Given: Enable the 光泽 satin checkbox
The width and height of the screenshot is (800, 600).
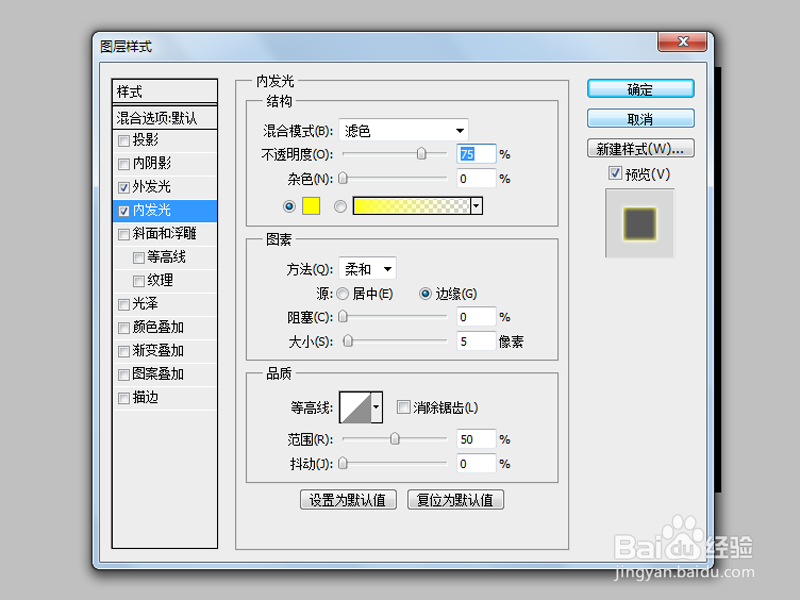Looking at the screenshot, I should 123,305.
